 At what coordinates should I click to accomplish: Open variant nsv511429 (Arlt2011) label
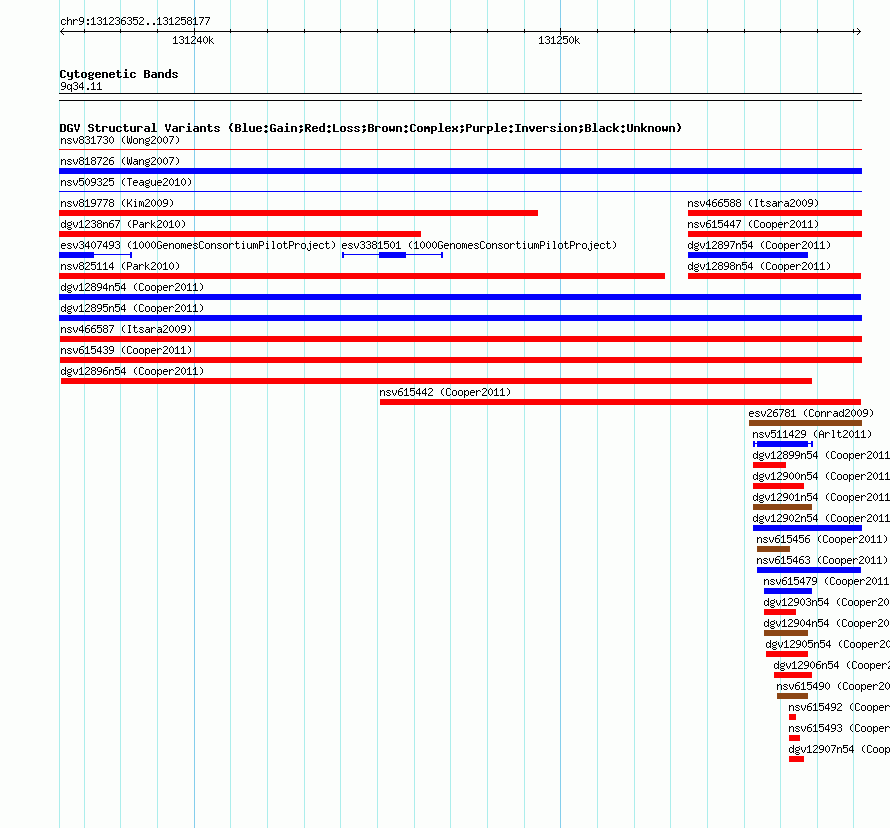tap(812, 434)
